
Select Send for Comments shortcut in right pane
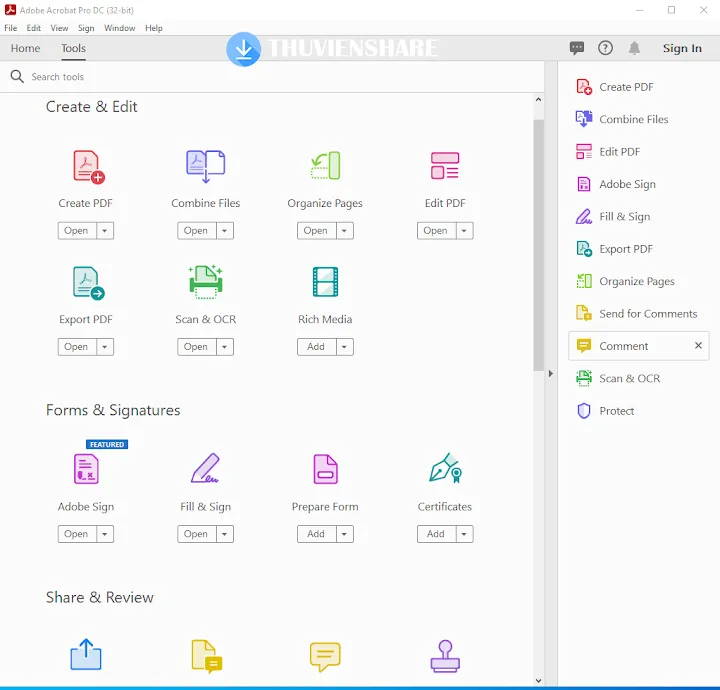[636, 314]
